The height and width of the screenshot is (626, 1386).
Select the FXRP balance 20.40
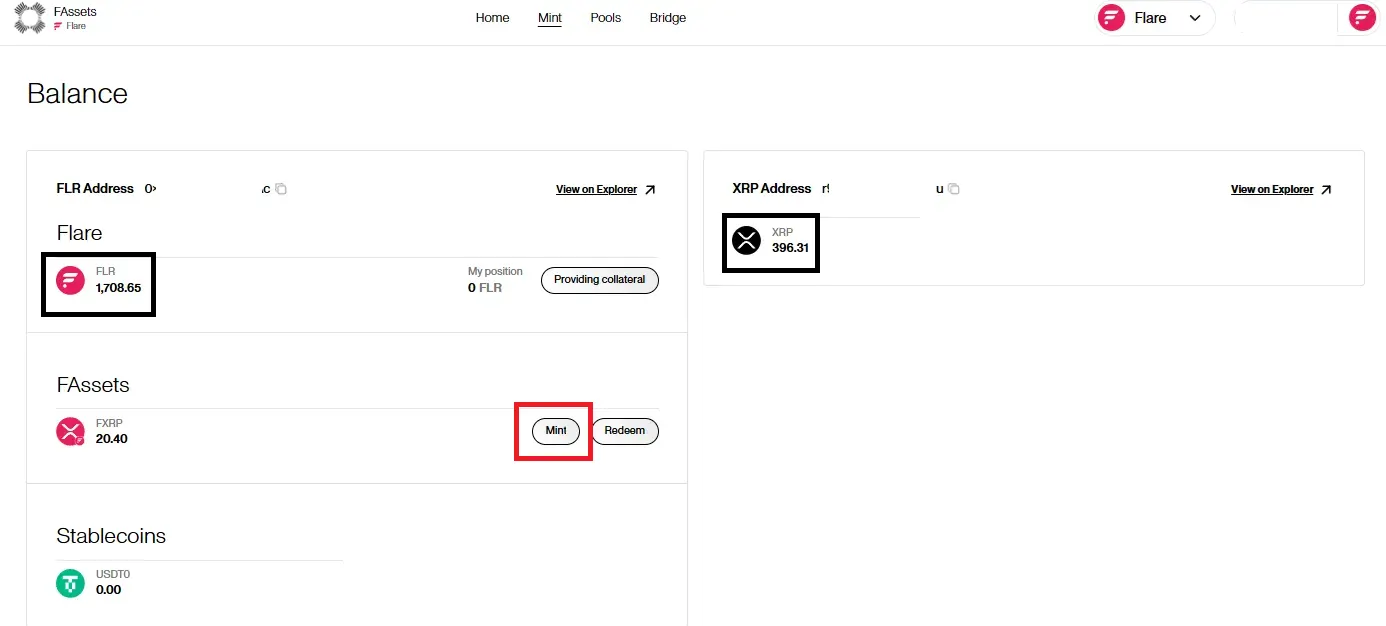click(111, 439)
